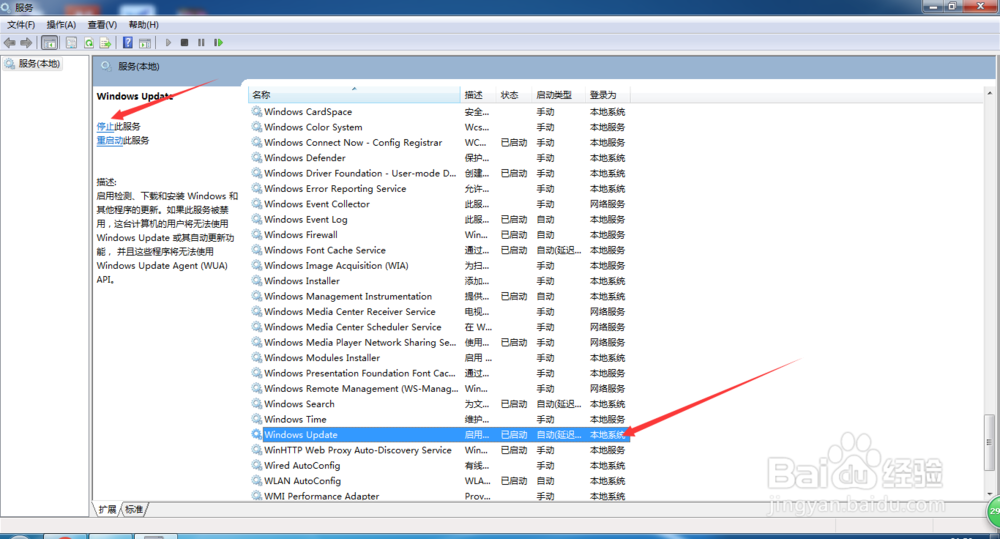
Task: Sort by the 状态 column header
Action: point(513,95)
